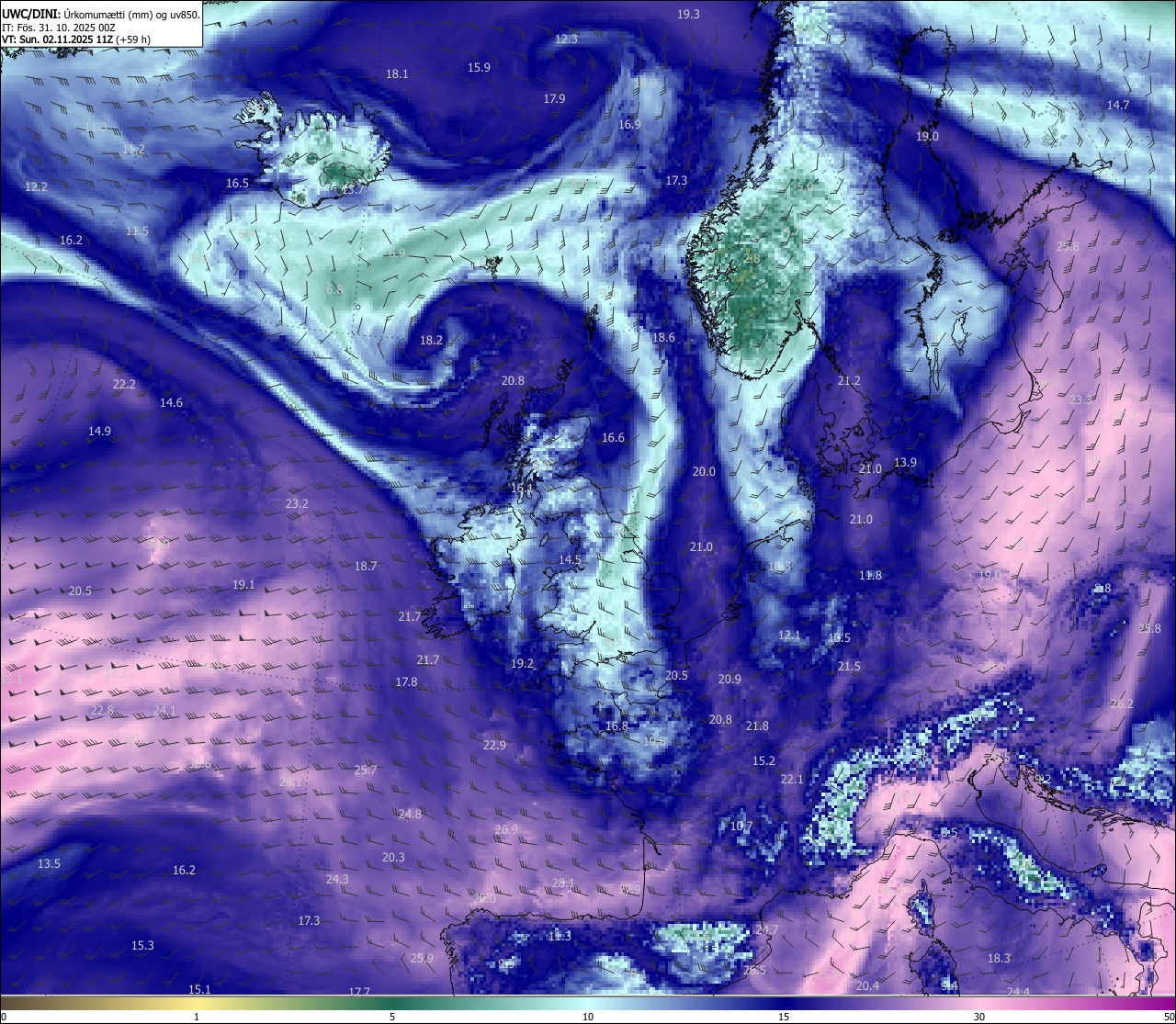Viewport: 1176px width, 1024px height.
Task: Click the 11.8 value over Germany
Action: (x=870, y=575)
